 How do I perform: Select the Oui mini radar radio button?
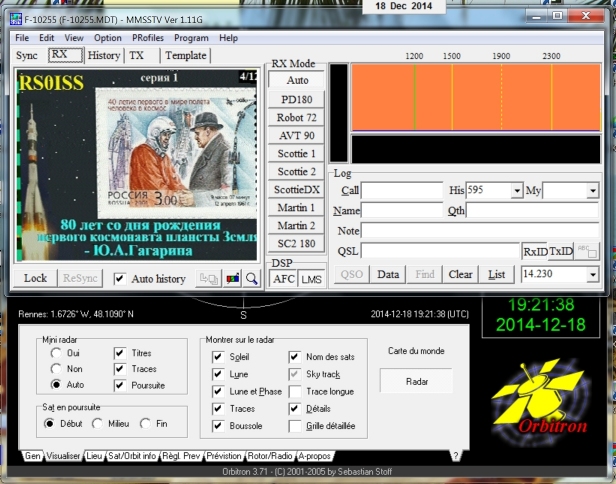tap(56, 353)
